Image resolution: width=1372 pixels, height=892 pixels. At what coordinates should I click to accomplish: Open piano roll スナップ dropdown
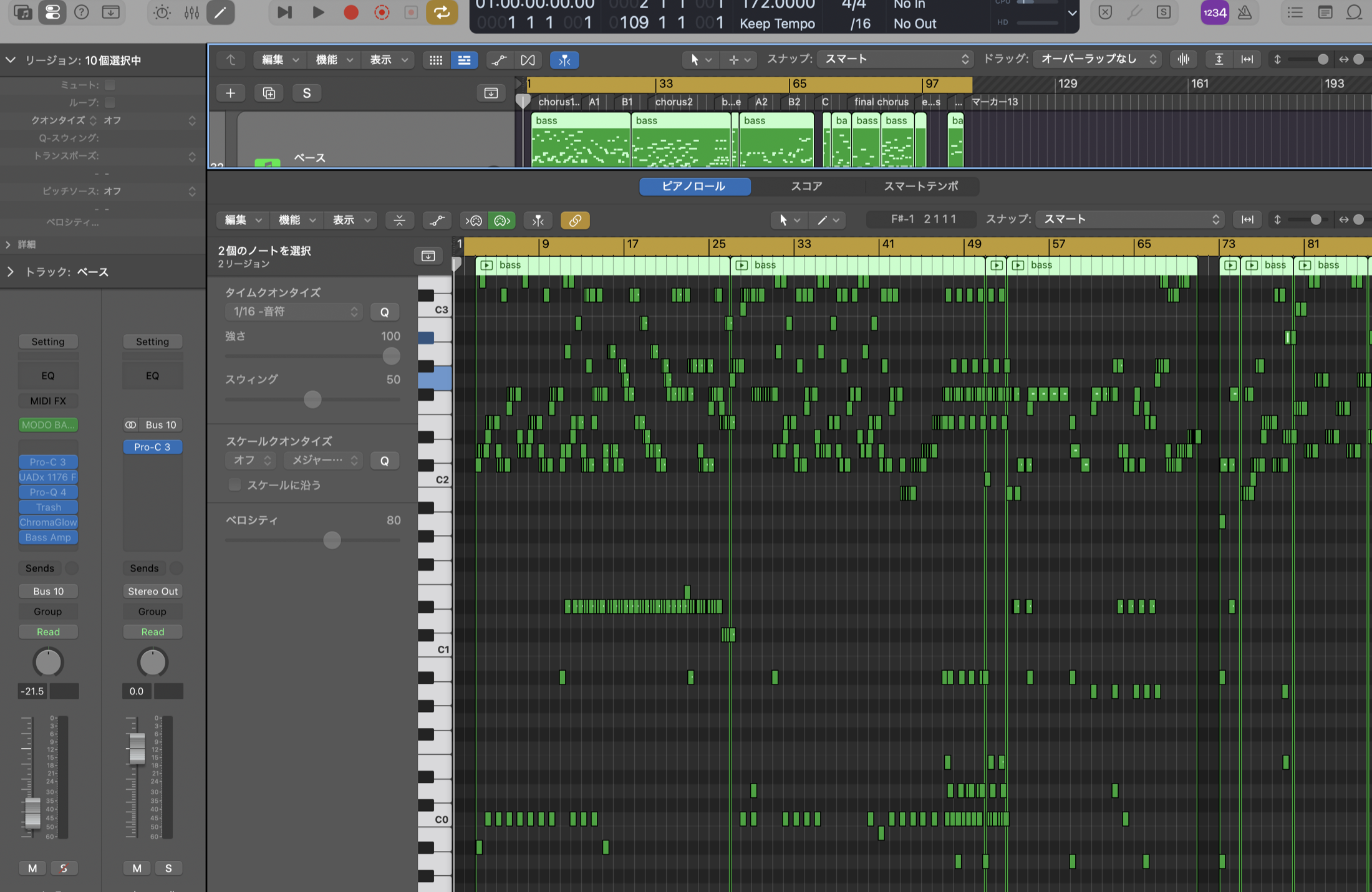[x=1129, y=219]
